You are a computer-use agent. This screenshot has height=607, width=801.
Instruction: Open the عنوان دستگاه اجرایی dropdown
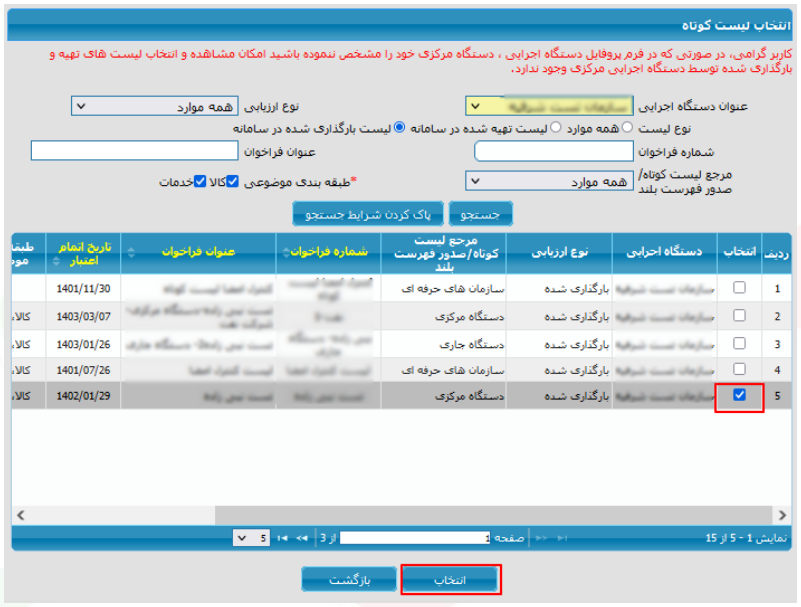click(x=549, y=106)
